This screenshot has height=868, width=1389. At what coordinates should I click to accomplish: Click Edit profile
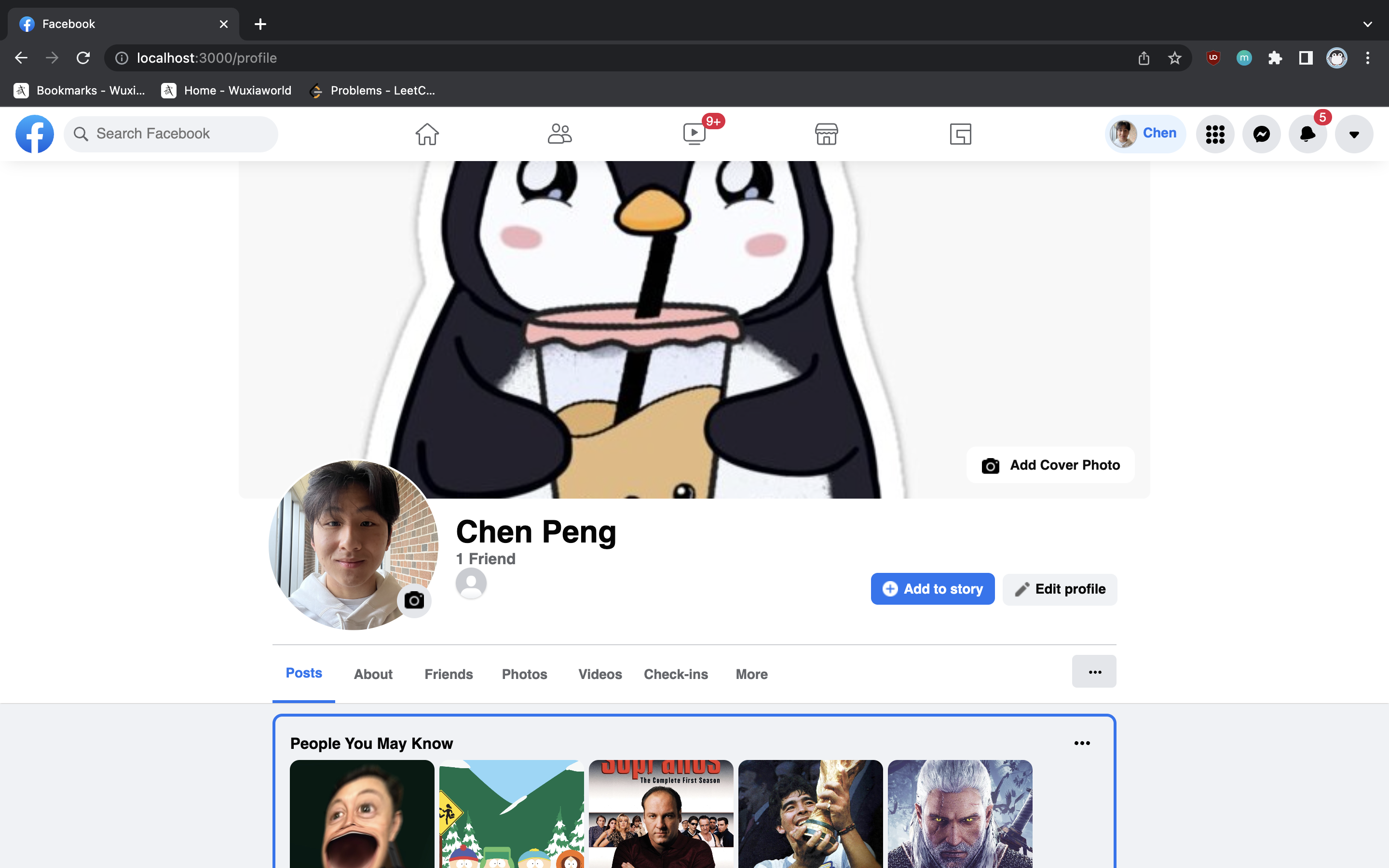(1060, 588)
